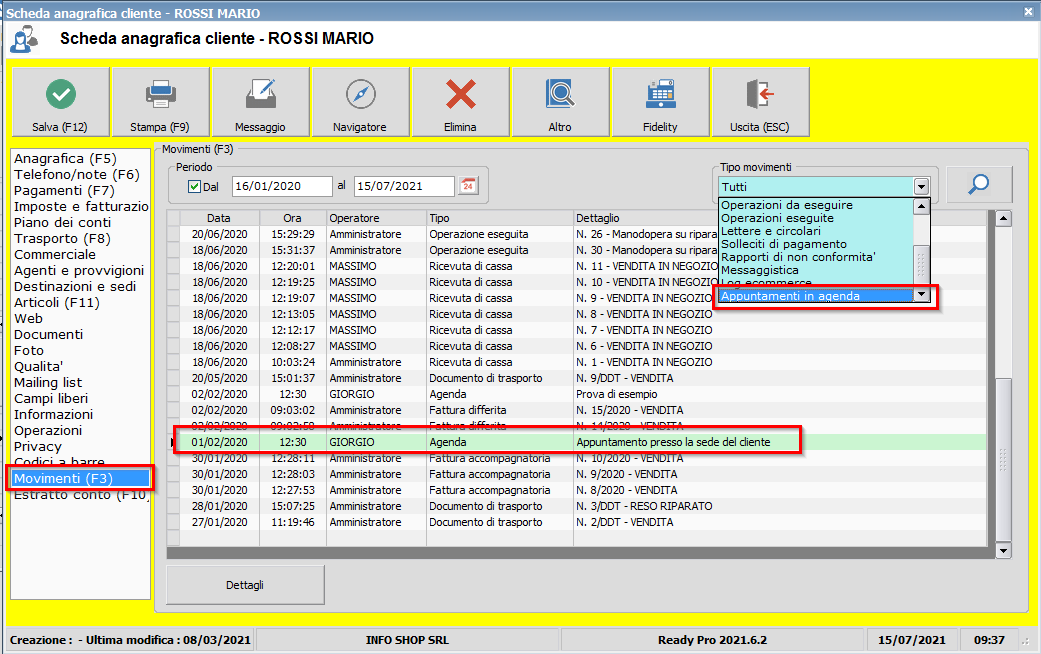Click the Stampa (F9) printer button

click(161, 102)
